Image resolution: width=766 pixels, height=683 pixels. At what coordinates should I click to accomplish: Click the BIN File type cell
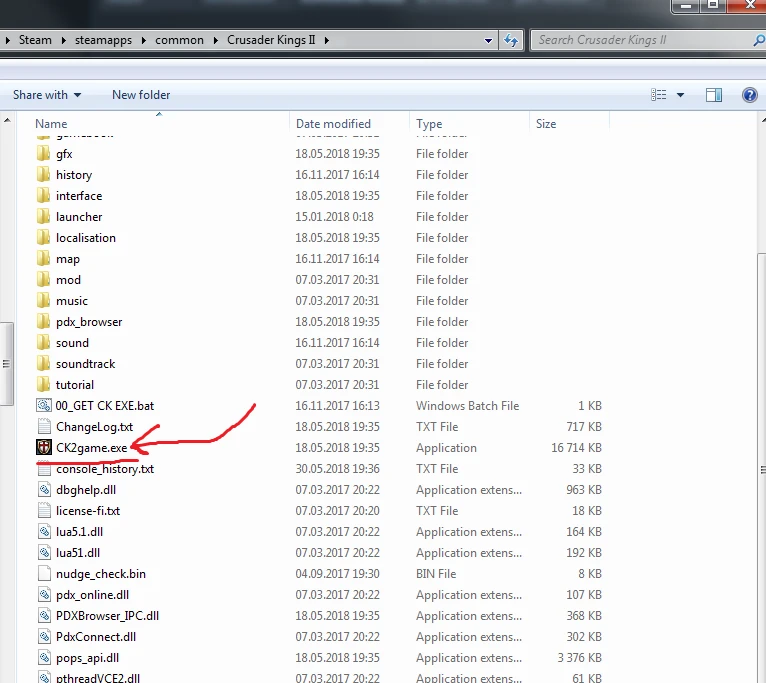point(436,574)
